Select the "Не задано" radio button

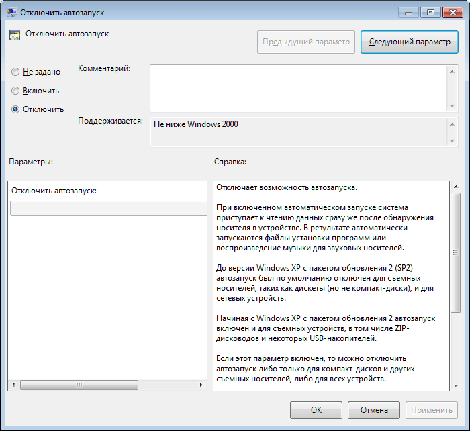click(15, 72)
